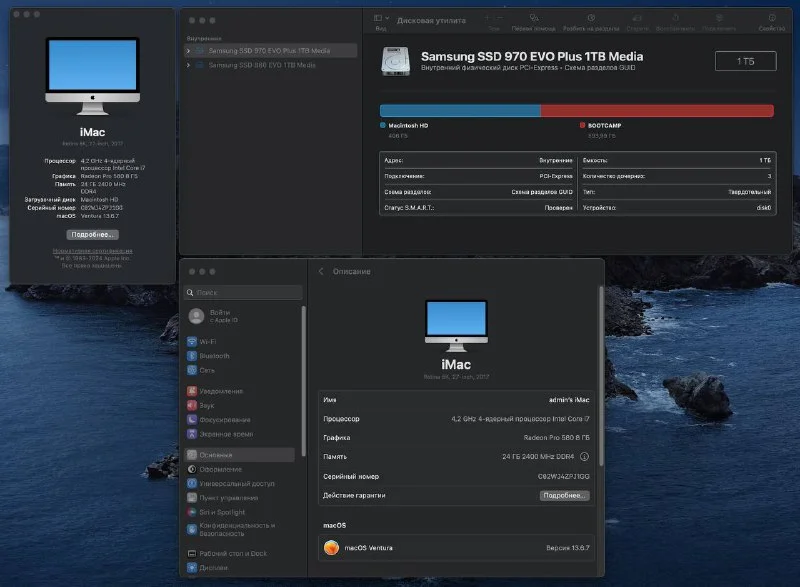
Task: Select Рабочий стол и Dock sidebar item
Action: [x=232, y=553]
